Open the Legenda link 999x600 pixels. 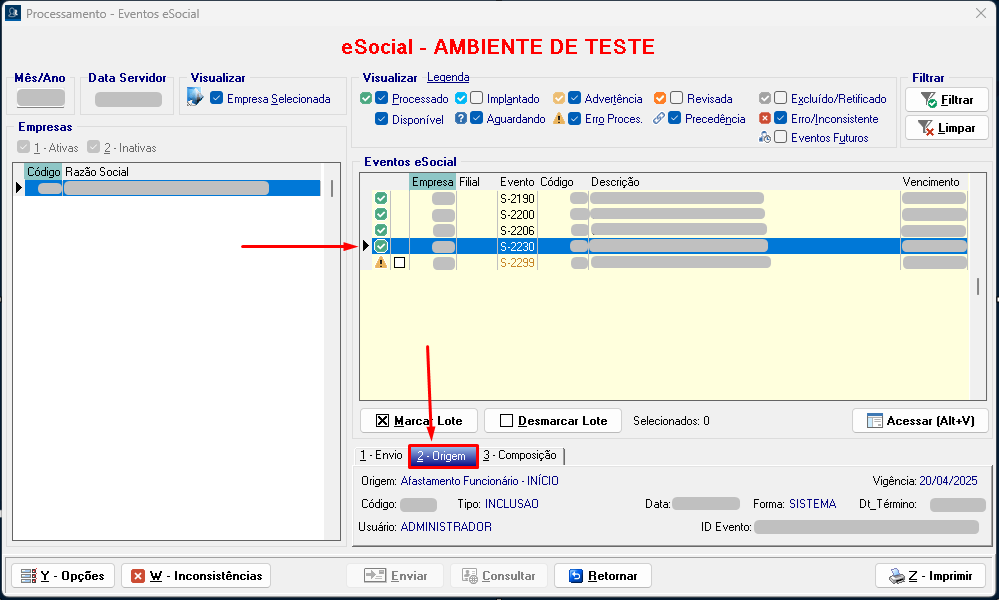pos(448,77)
